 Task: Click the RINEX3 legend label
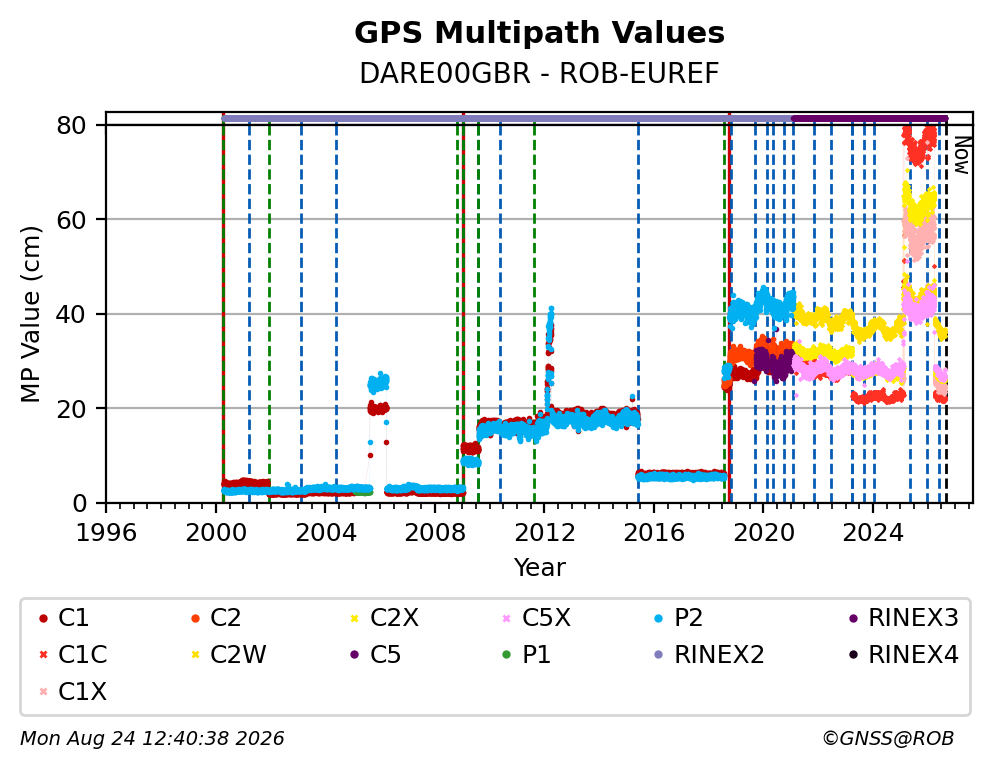coord(914,618)
